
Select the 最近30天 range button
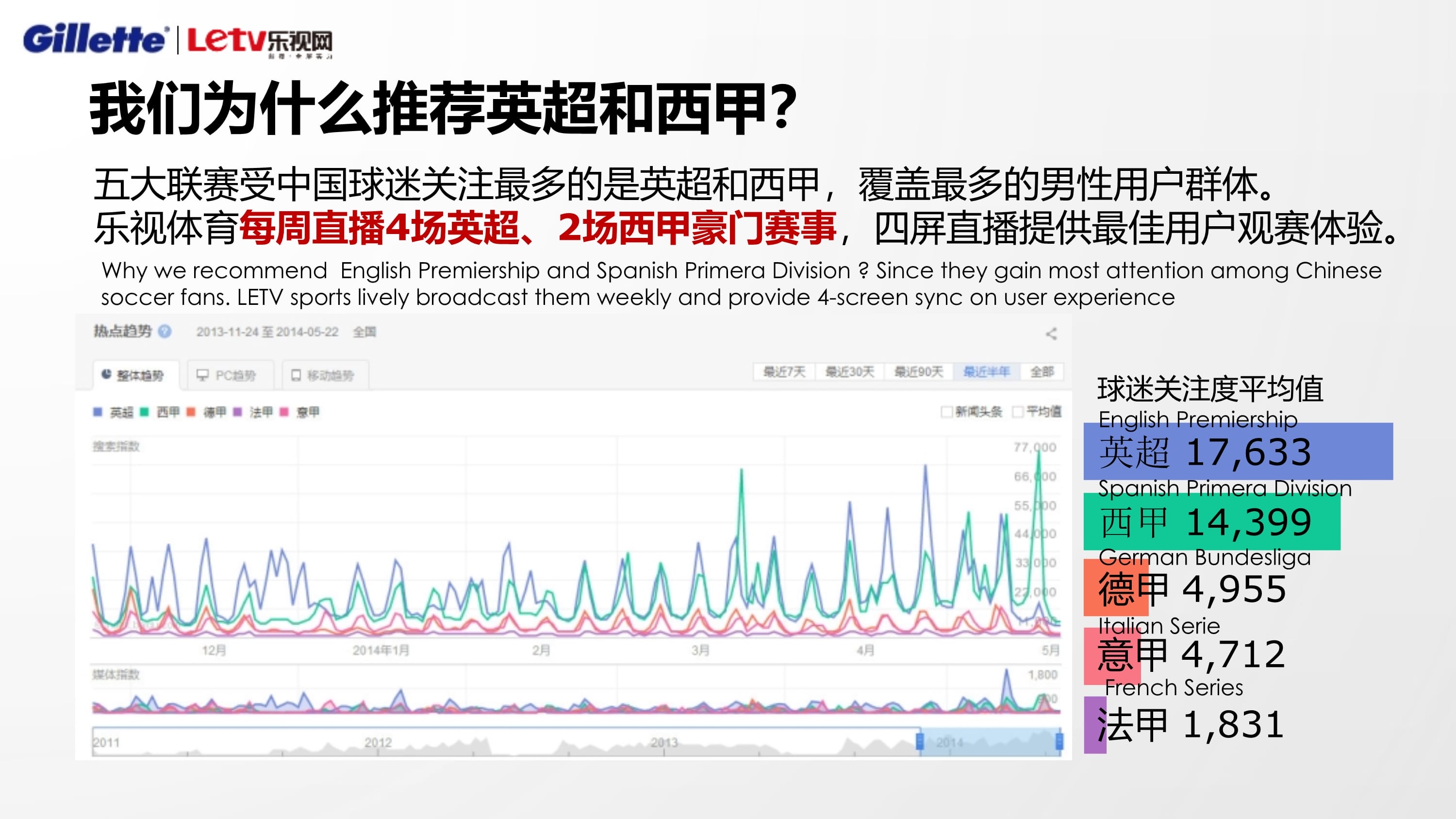(x=849, y=372)
